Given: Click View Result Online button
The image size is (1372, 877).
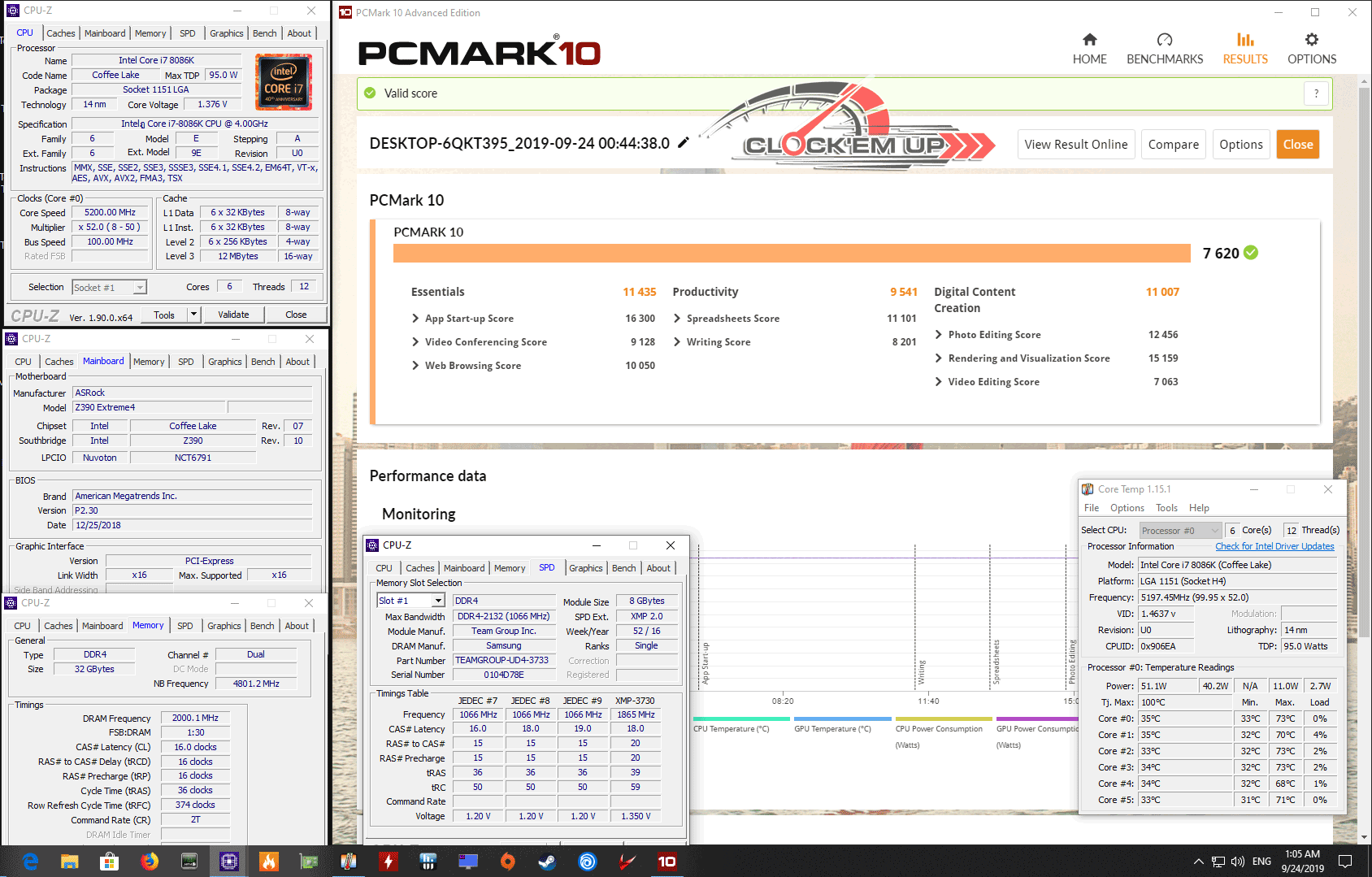Looking at the screenshot, I should click(x=1075, y=145).
